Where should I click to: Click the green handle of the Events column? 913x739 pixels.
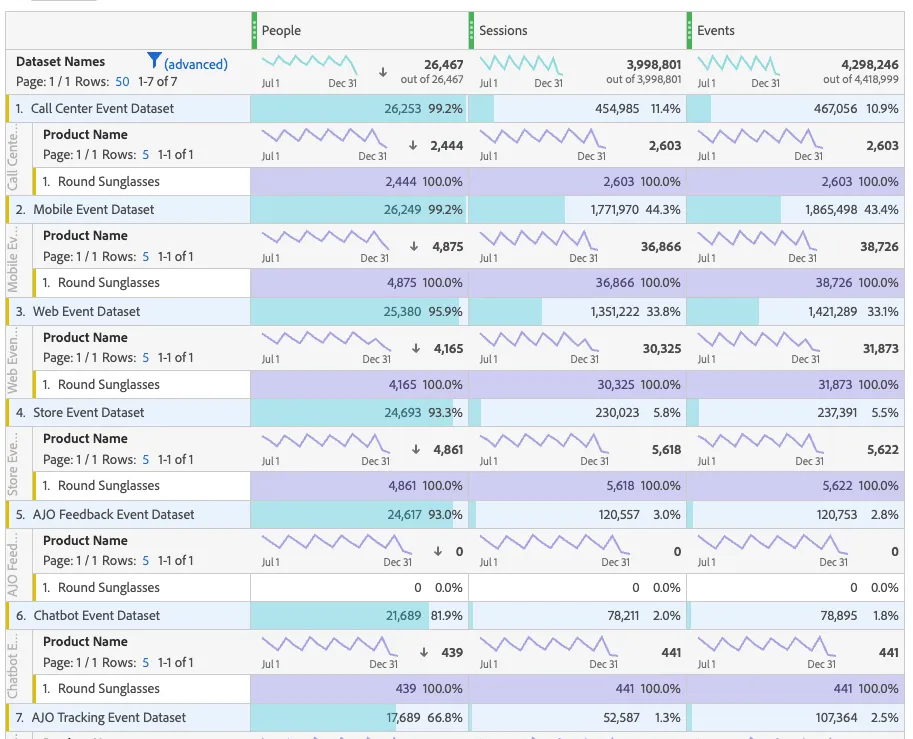click(x=689, y=30)
